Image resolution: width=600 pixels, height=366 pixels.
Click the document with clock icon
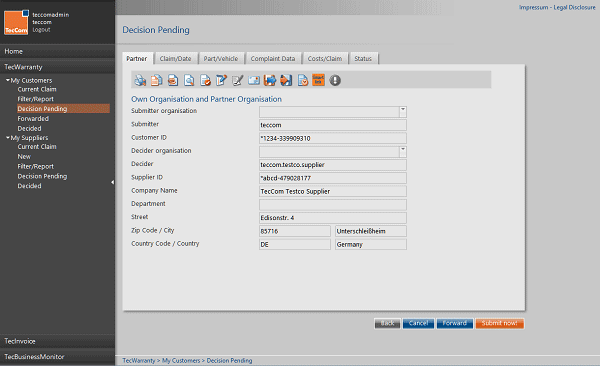coord(302,80)
